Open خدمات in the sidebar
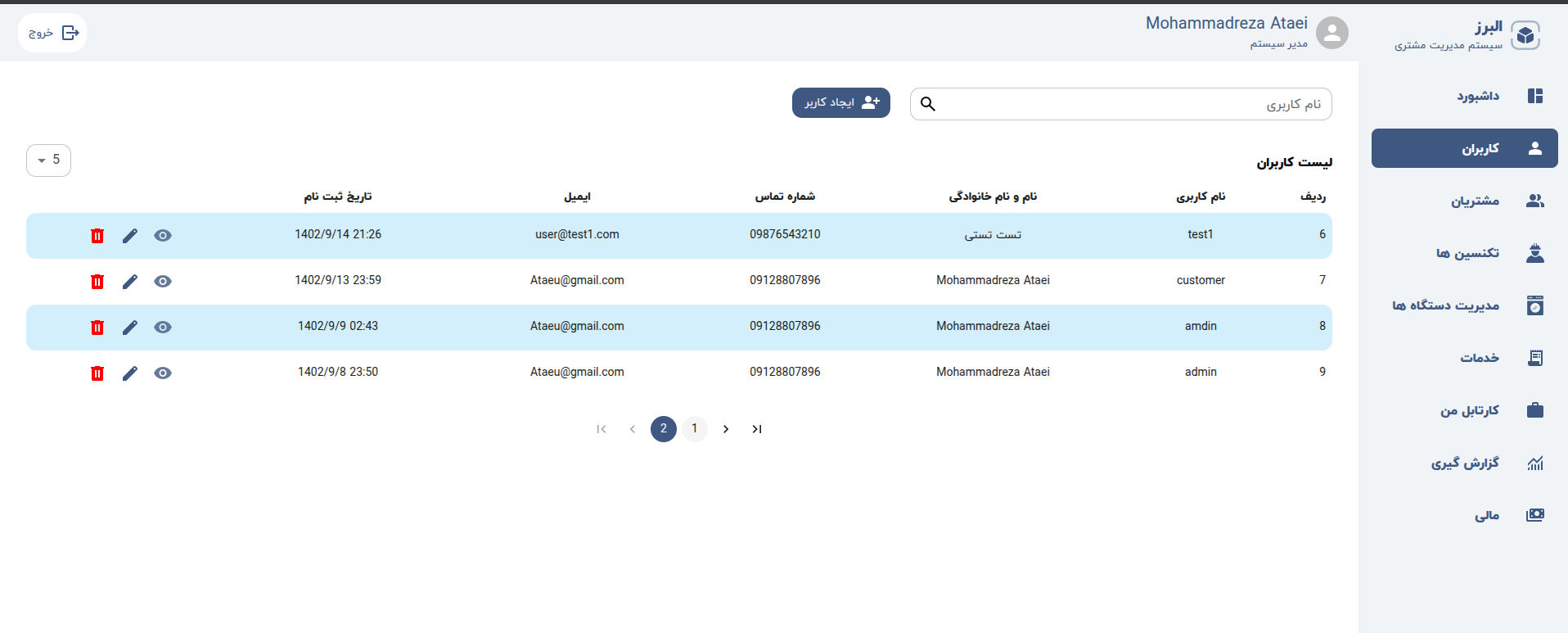1568x633 pixels. pos(1465,358)
